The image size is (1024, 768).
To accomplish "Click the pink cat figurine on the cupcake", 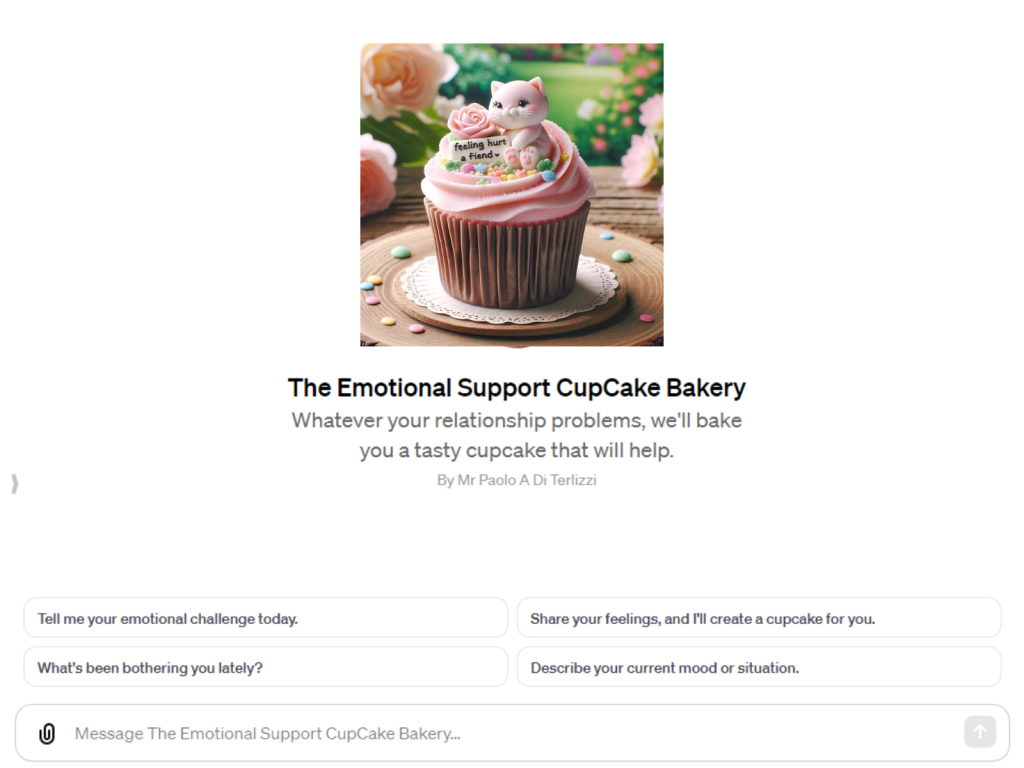I will (x=520, y=121).
